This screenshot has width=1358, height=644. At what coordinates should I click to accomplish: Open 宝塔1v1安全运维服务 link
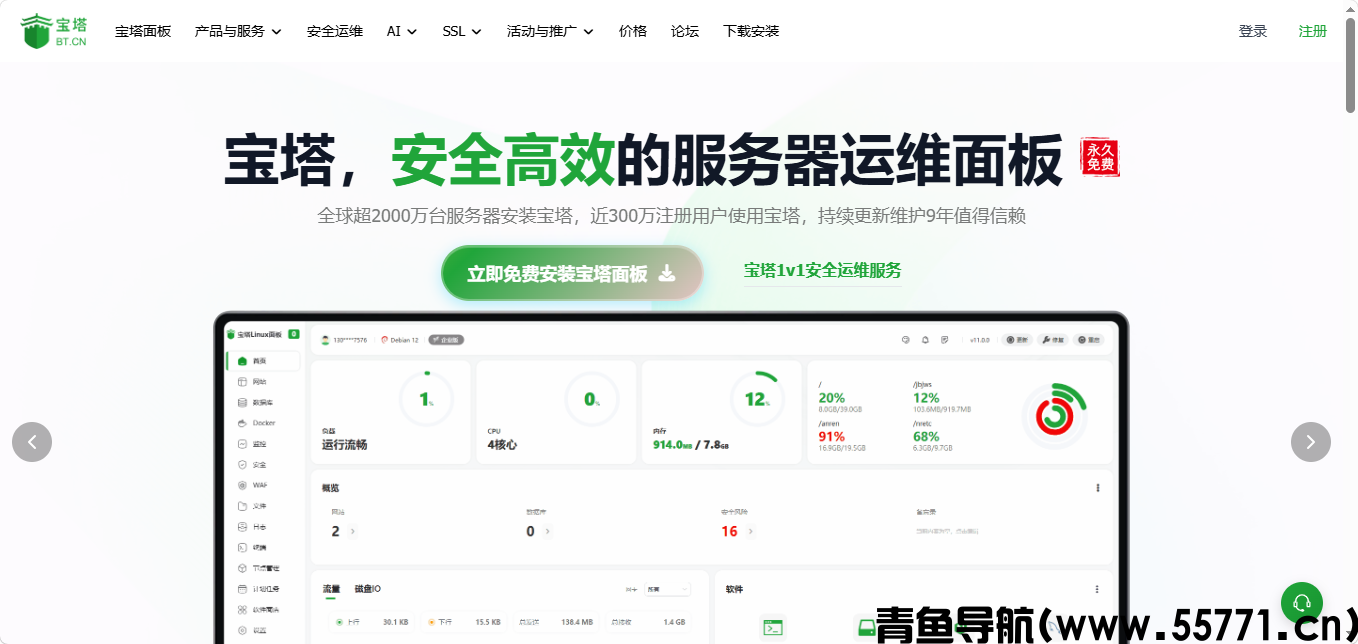(823, 270)
